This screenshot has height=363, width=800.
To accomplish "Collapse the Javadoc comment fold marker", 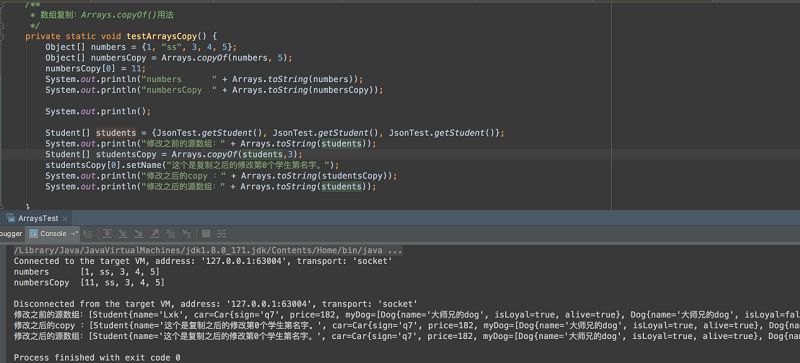I will pyautogui.click(x=2, y=5).
